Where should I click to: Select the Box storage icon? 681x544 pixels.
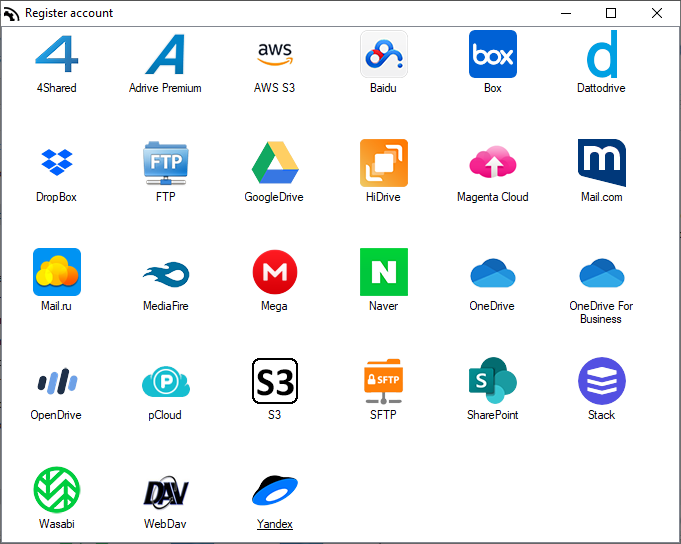(x=493, y=54)
